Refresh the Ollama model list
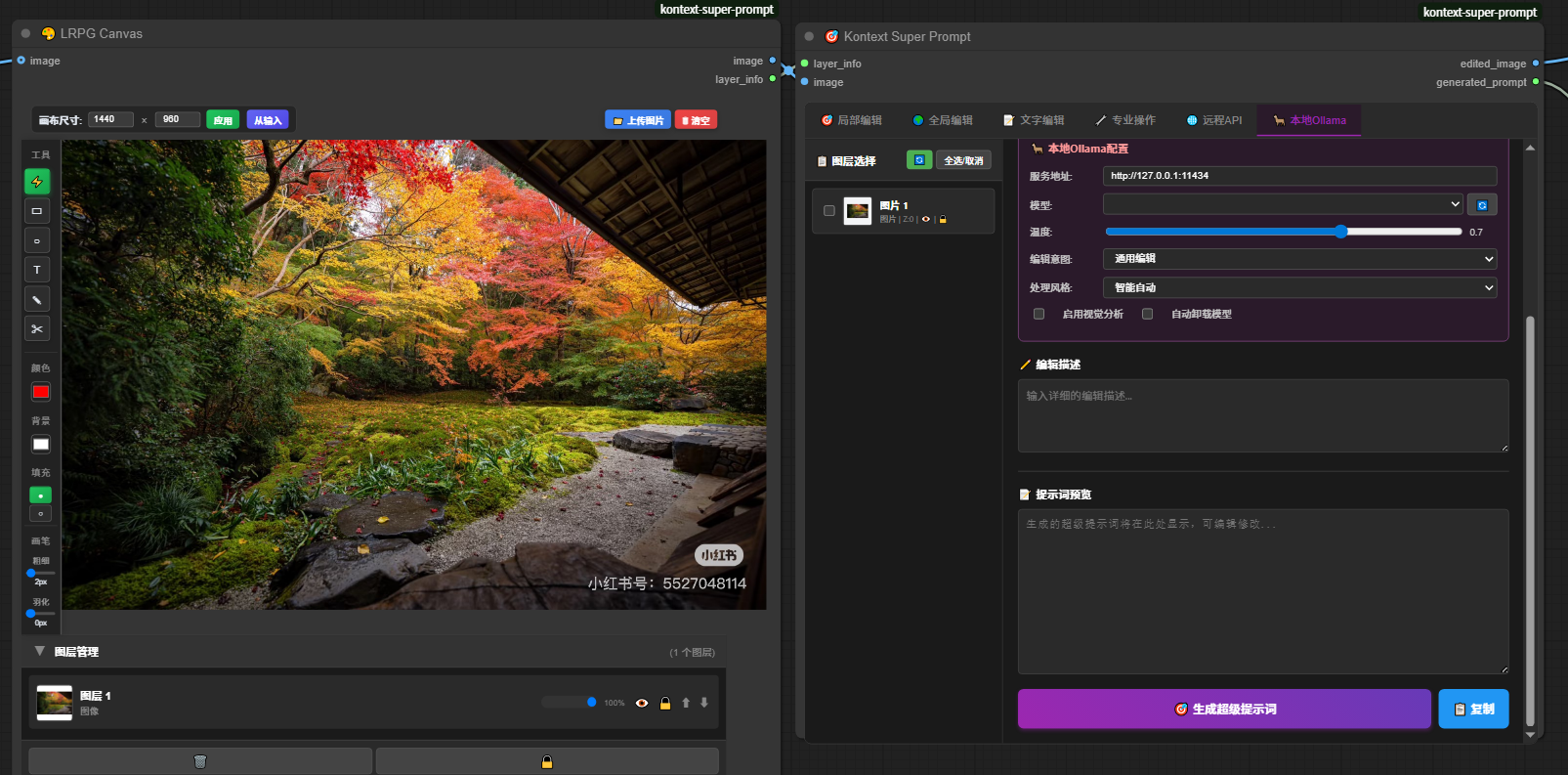This screenshot has height=775, width=1568. (x=1482, y=205)
